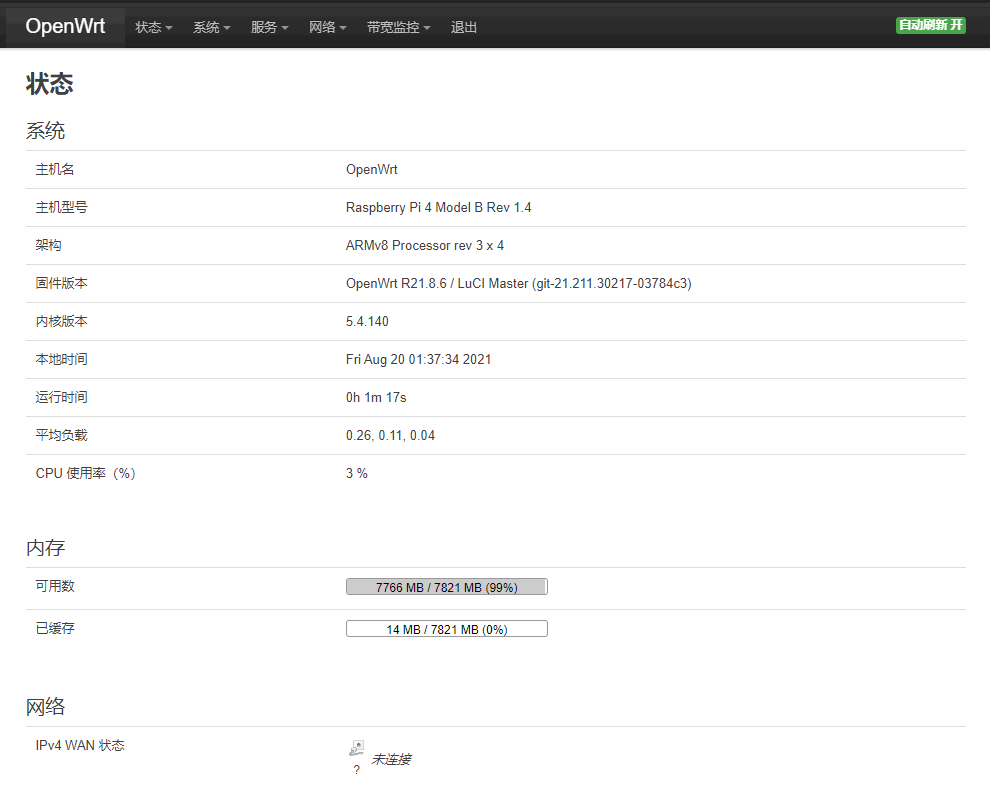Click the 主机型号 row label

pyautogui.click(x=61, y=207)
